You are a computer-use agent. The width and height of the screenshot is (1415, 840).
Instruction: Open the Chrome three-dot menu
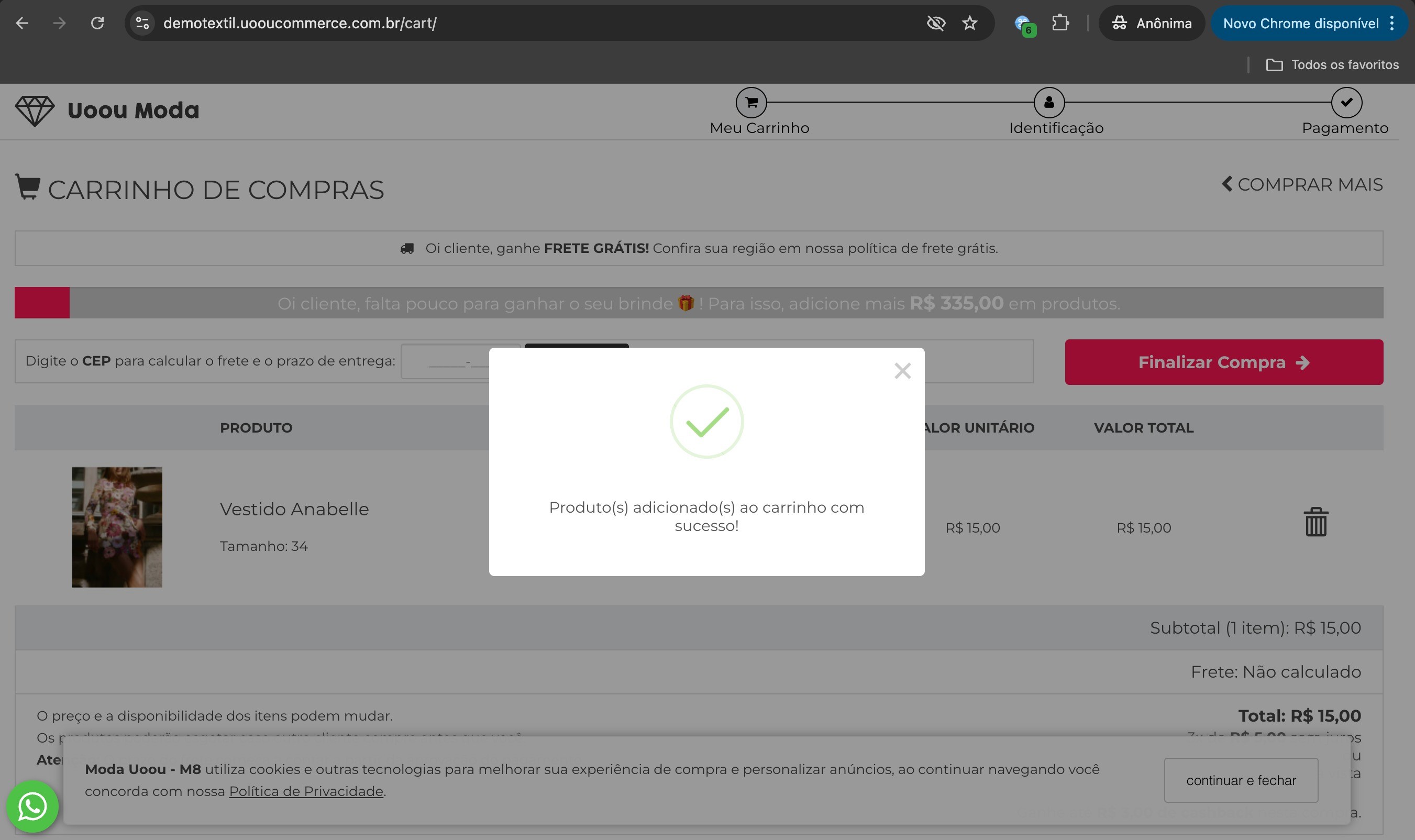click(1392, 23)
